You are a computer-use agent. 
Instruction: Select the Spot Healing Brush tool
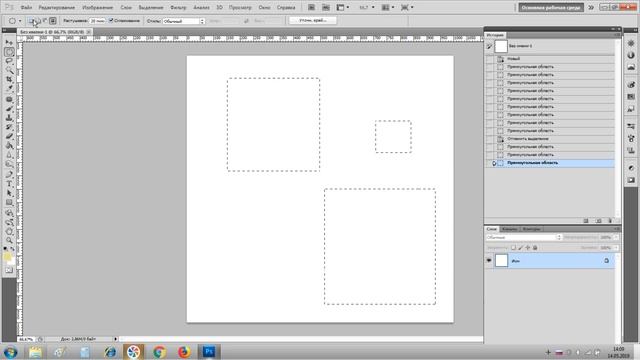(9, 99)
